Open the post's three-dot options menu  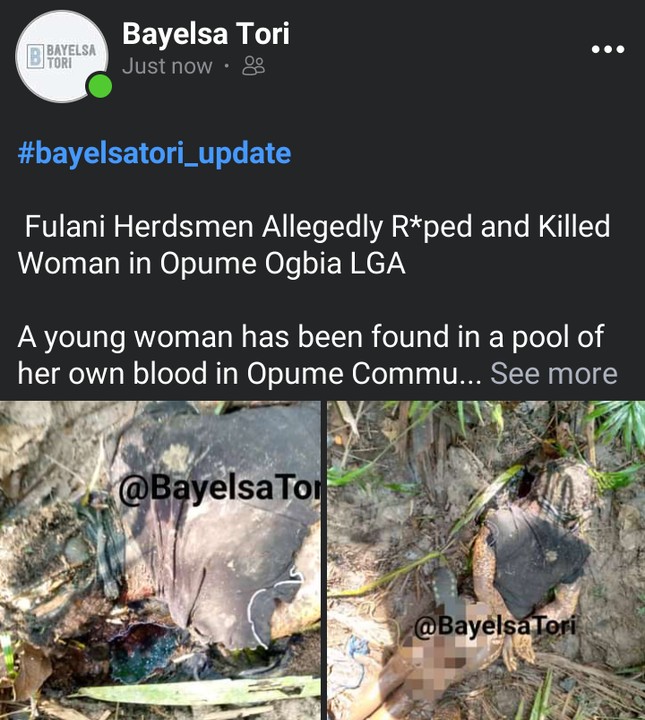tap(607, 50)
